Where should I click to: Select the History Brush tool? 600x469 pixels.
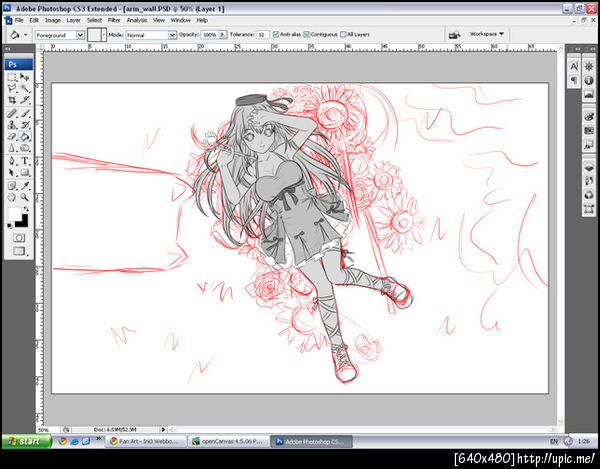(x=25, y=125)
